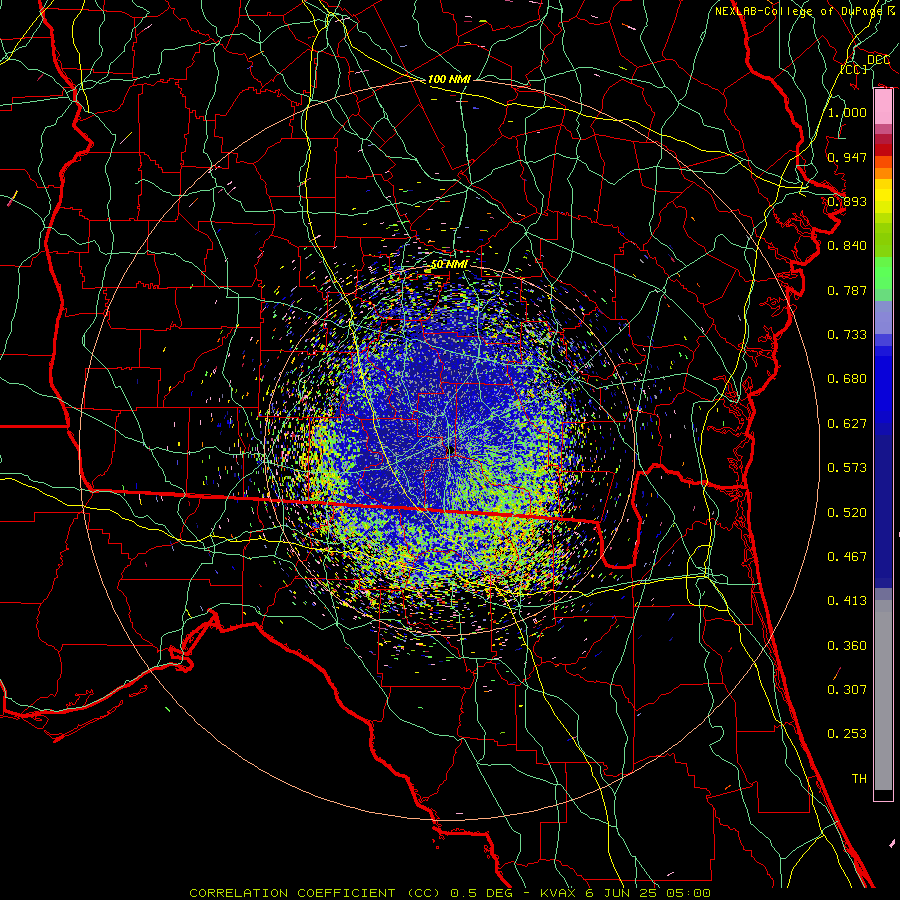
Task: Click the gray segment of the color bar
Action: 883,695
